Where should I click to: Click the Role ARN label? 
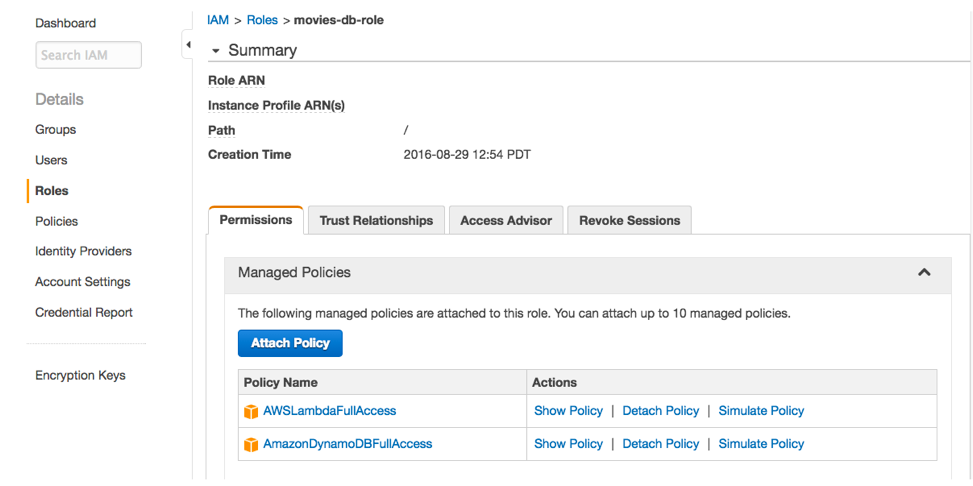(x=236, y=81)
